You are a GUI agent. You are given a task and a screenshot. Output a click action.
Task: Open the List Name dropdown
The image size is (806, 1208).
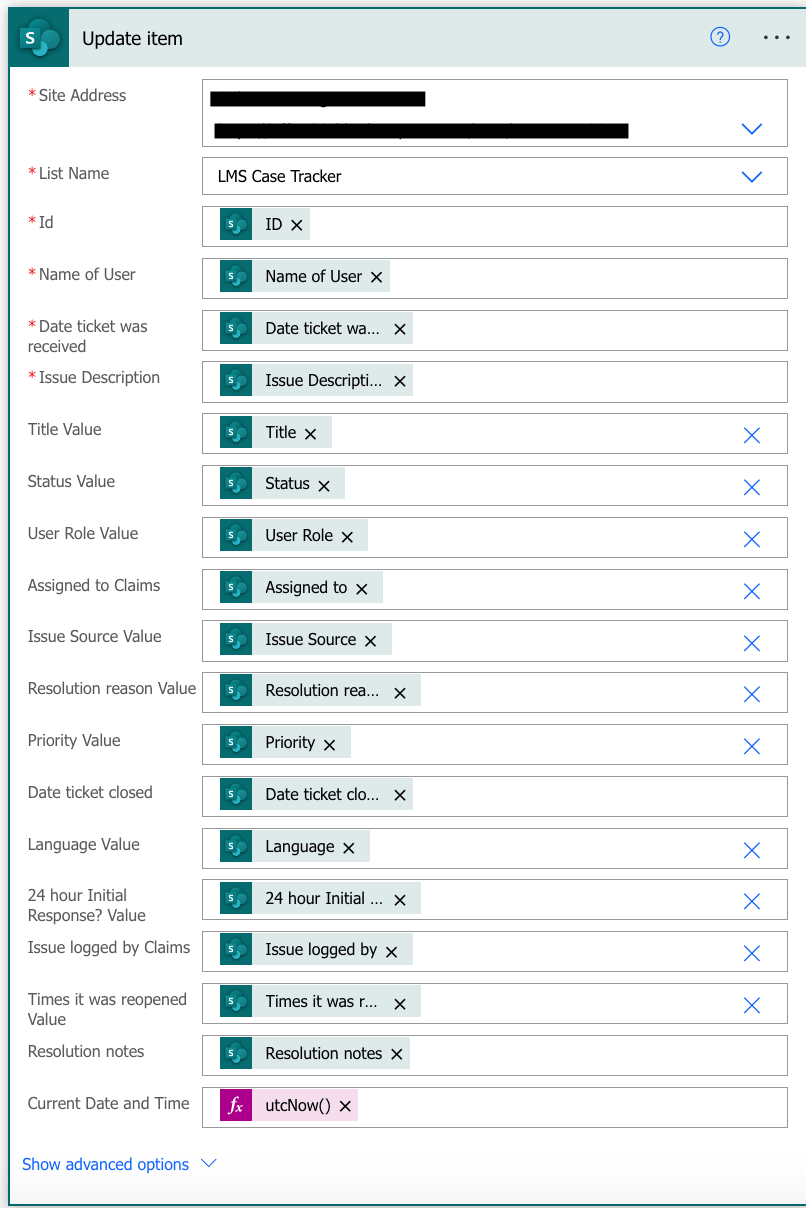tap(751, 176)
